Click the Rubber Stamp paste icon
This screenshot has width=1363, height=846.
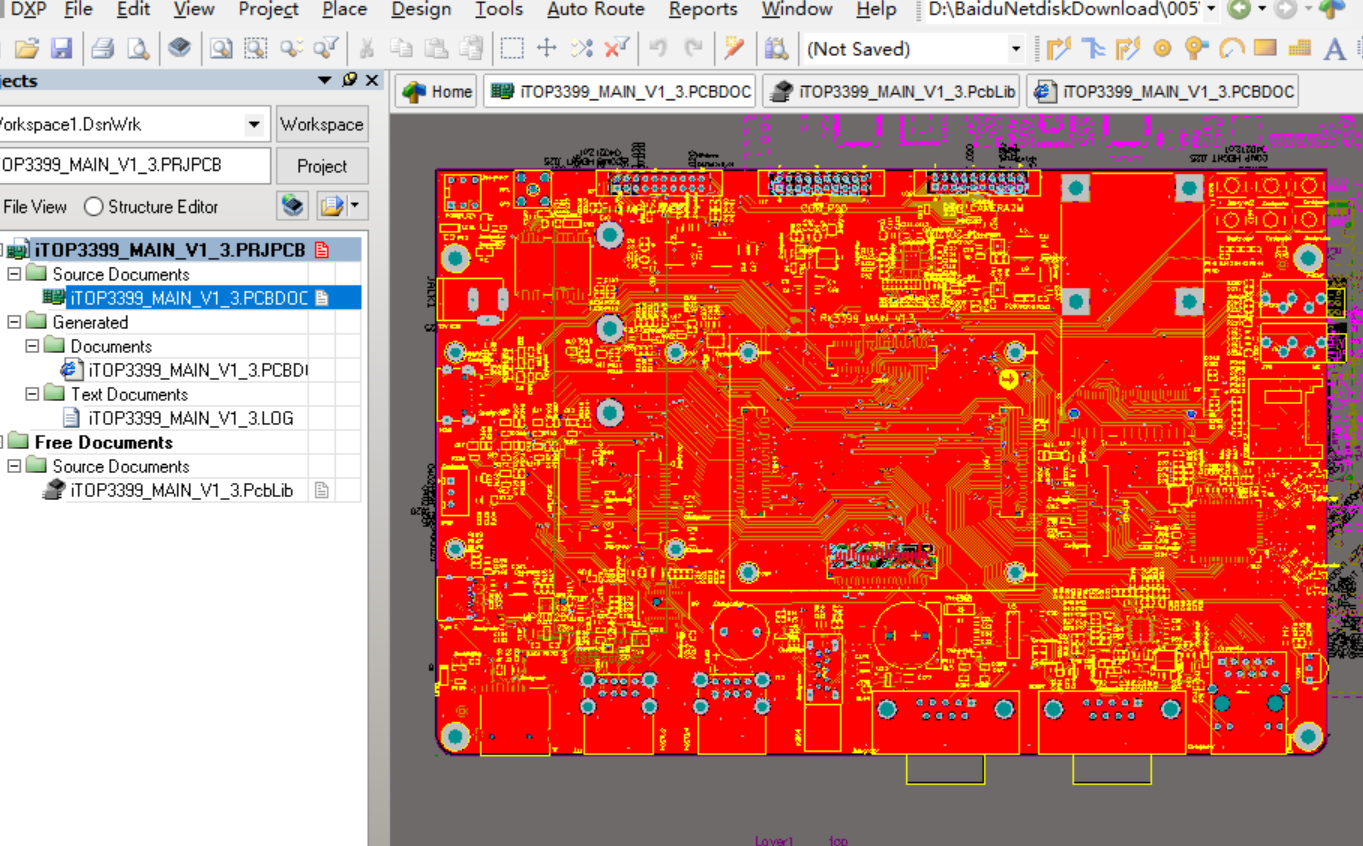coord(470,48)
